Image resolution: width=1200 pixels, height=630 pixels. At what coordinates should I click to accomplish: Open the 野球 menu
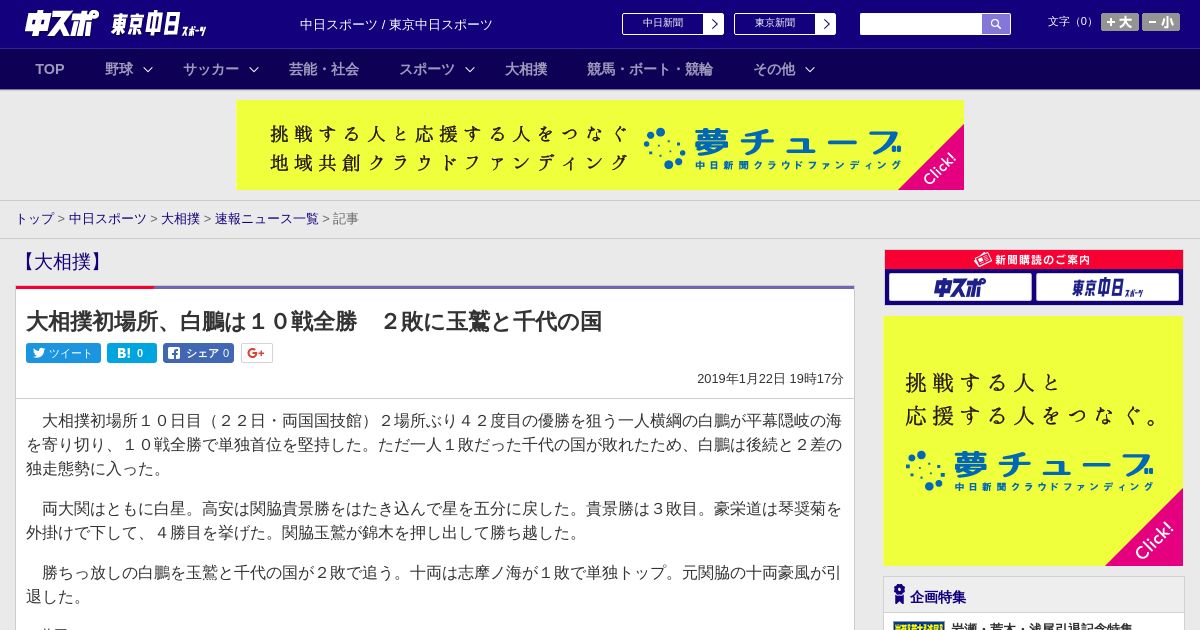pyautogui.click(x=119, y=69)
